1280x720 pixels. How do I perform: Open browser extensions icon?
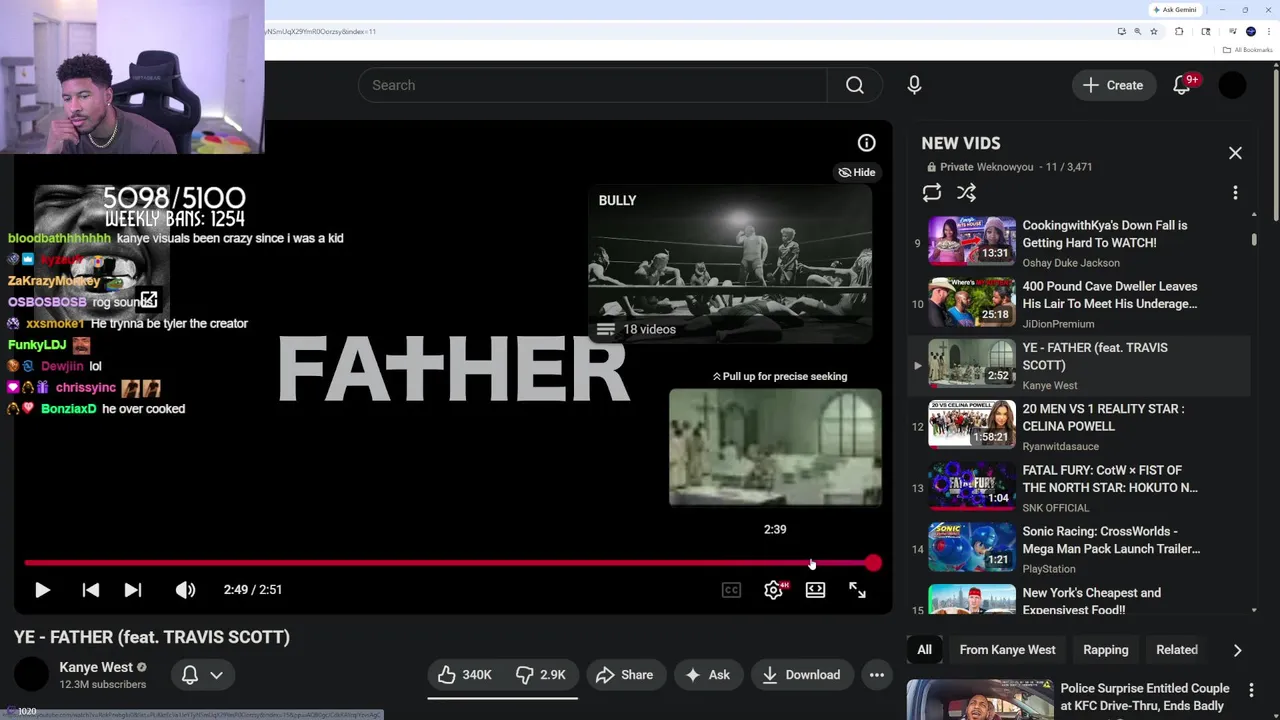tap(1179, 31)
